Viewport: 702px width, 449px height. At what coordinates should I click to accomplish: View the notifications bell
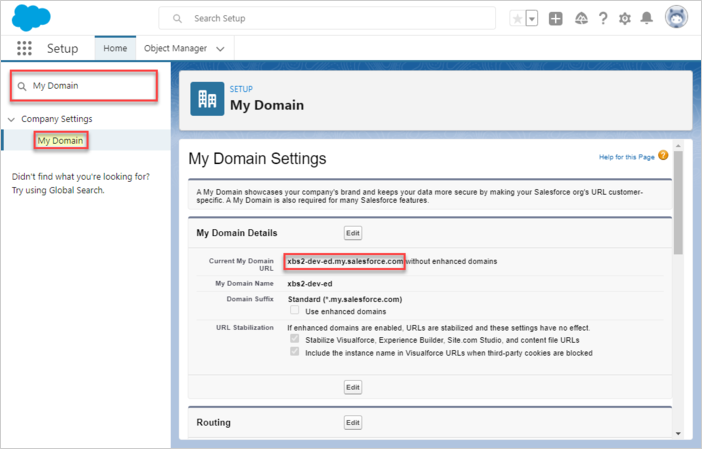(x=647, y=19)
